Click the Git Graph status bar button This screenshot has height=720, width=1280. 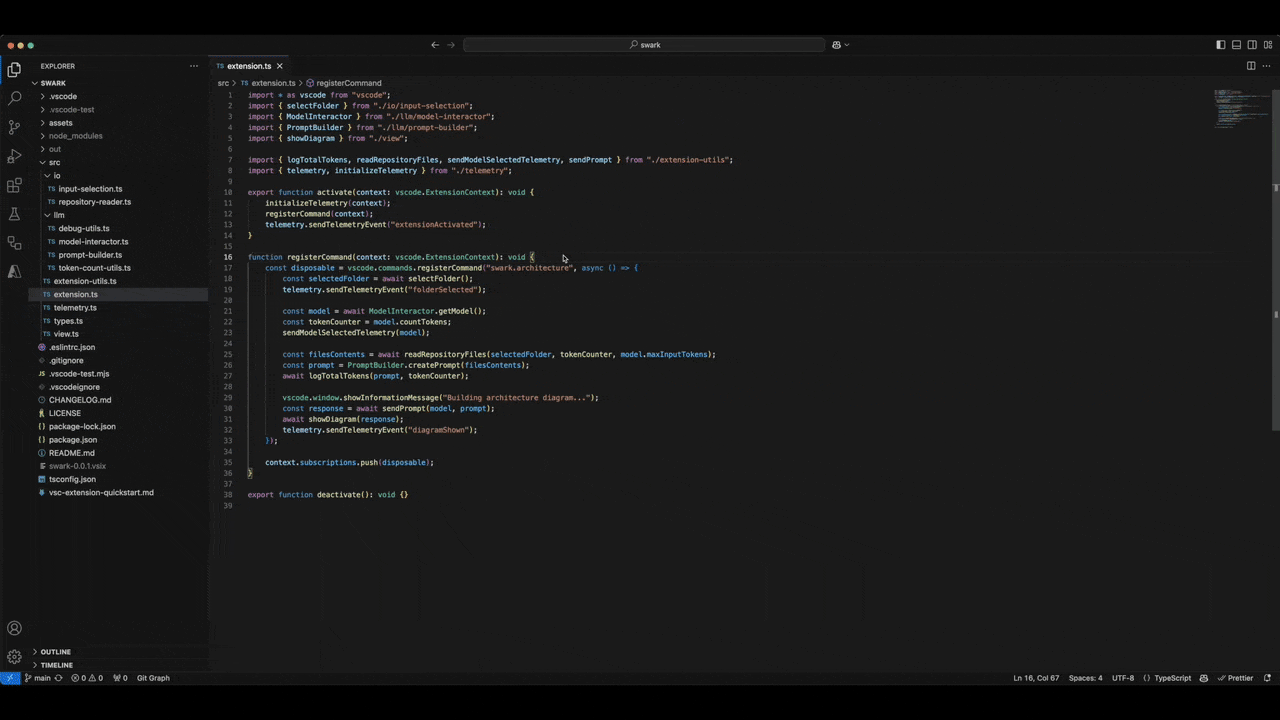[x=153, y=678]
